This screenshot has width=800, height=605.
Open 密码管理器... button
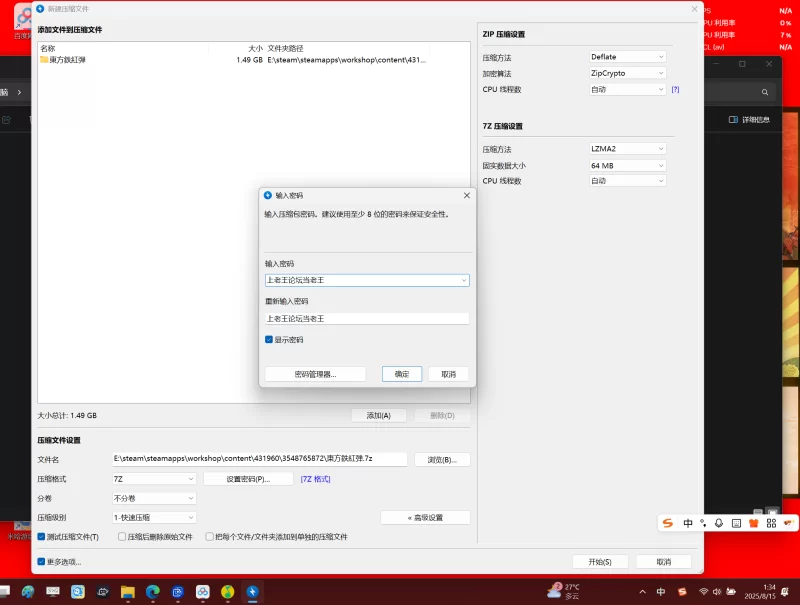coord(315,374)
